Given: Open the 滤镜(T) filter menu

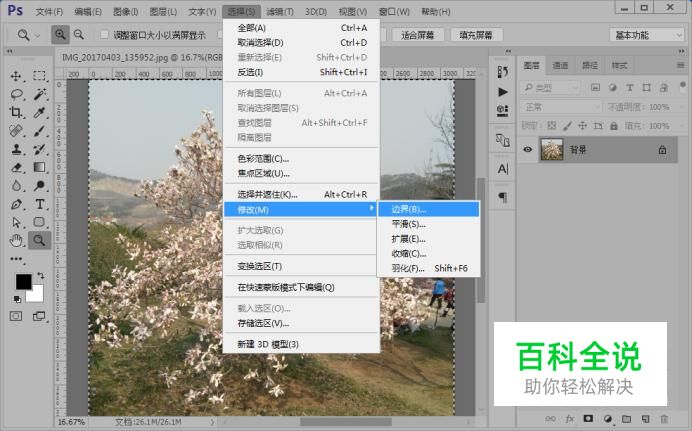Looking at the screenshot, I should (x=280, y=11).
